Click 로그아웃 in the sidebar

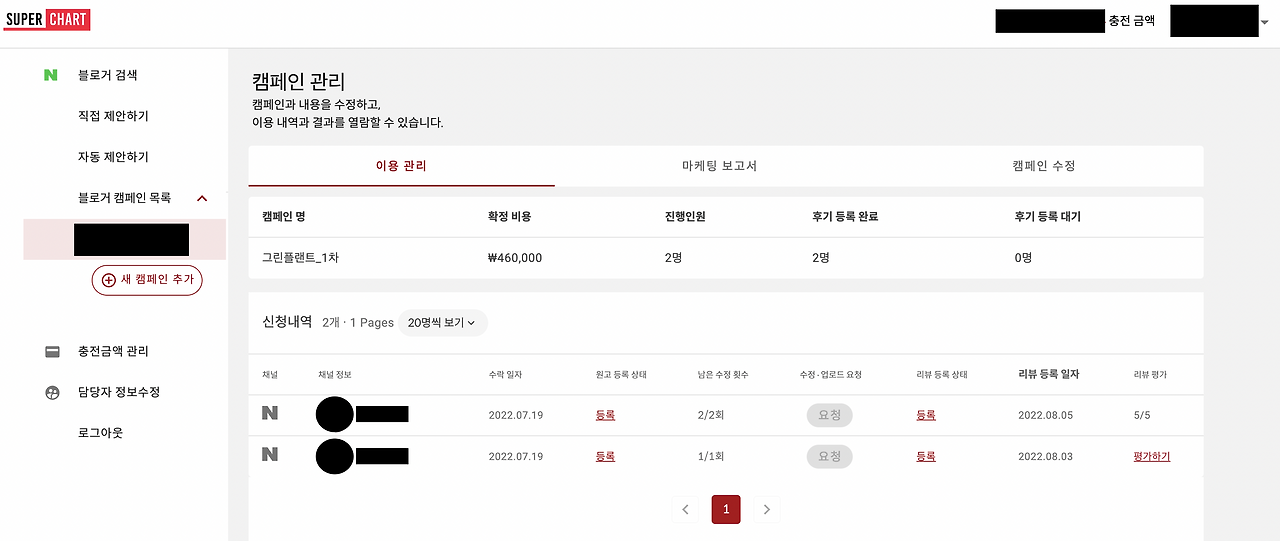coord(100,433)
